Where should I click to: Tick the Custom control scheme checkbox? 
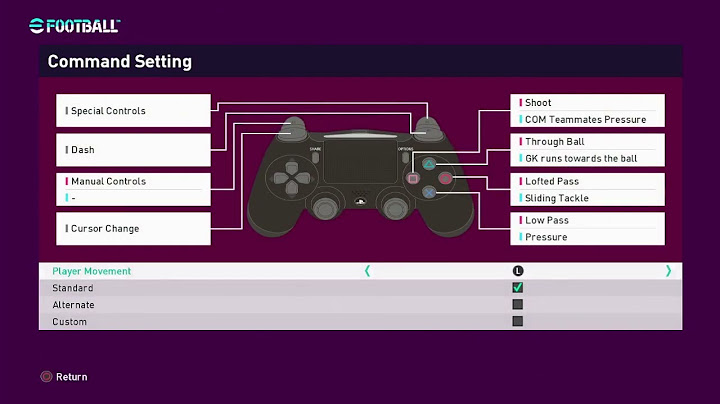click(518, 321)
